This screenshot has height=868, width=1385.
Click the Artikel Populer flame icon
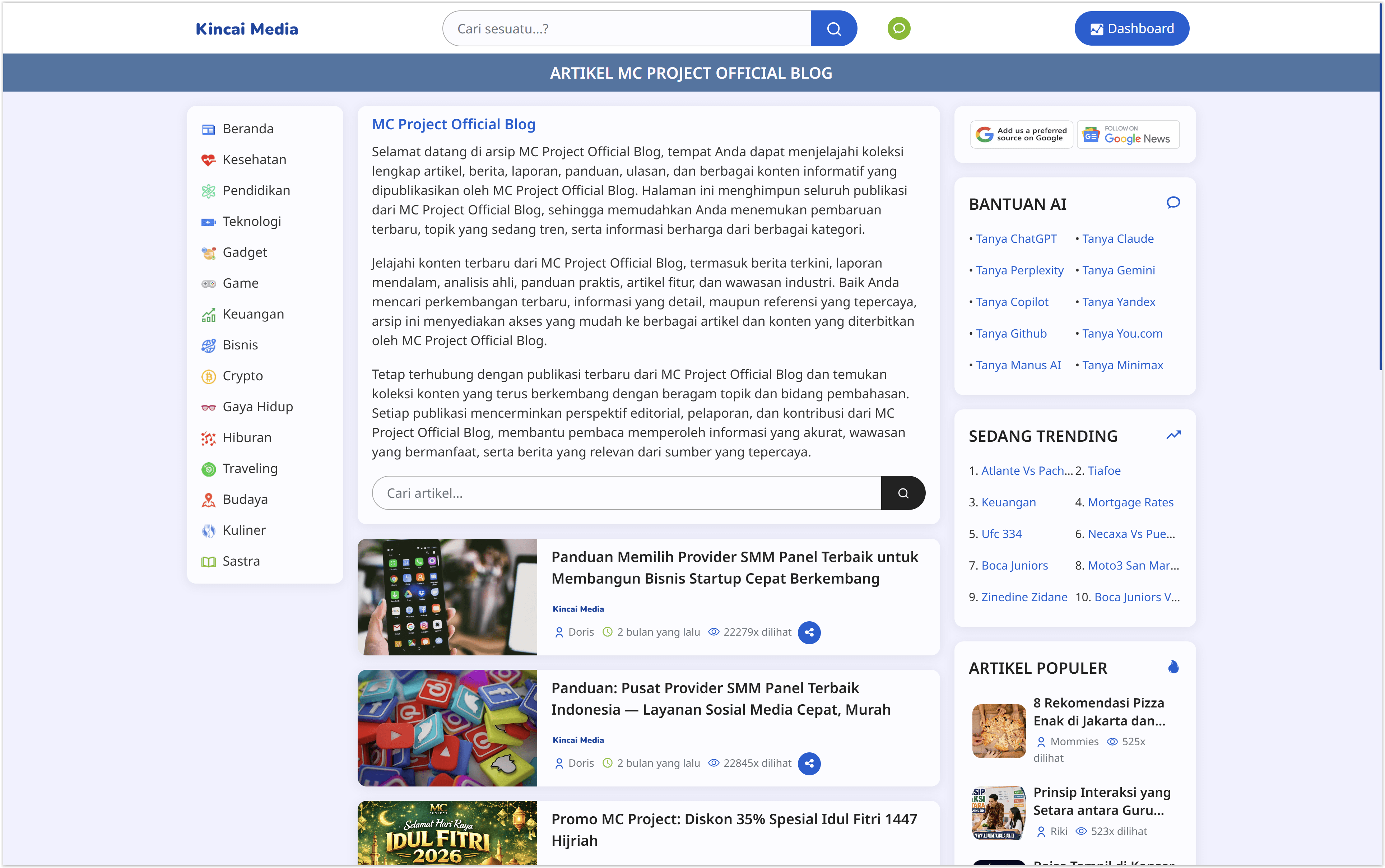tap(1173, 667)
